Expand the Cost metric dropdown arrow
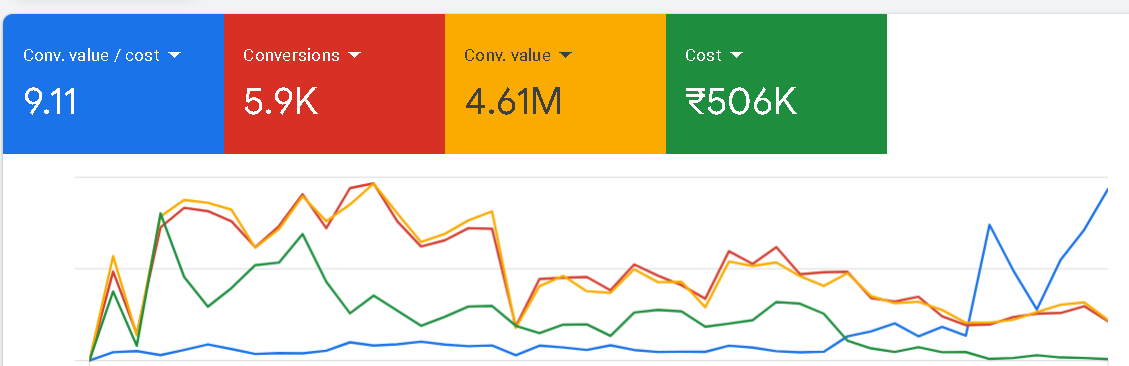Image resolution: width=1129 pixels, height=366 pixels. (x=736, y=55)
